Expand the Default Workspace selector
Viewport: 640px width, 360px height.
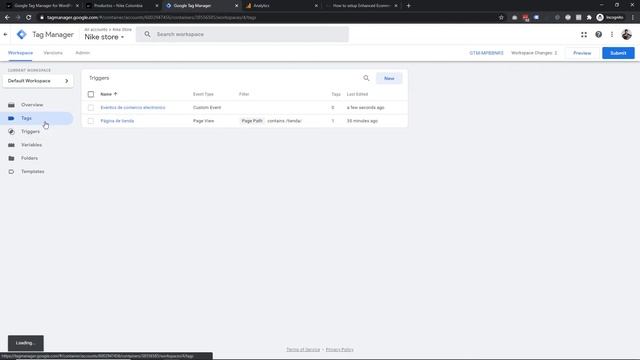[x=38, y=81]
